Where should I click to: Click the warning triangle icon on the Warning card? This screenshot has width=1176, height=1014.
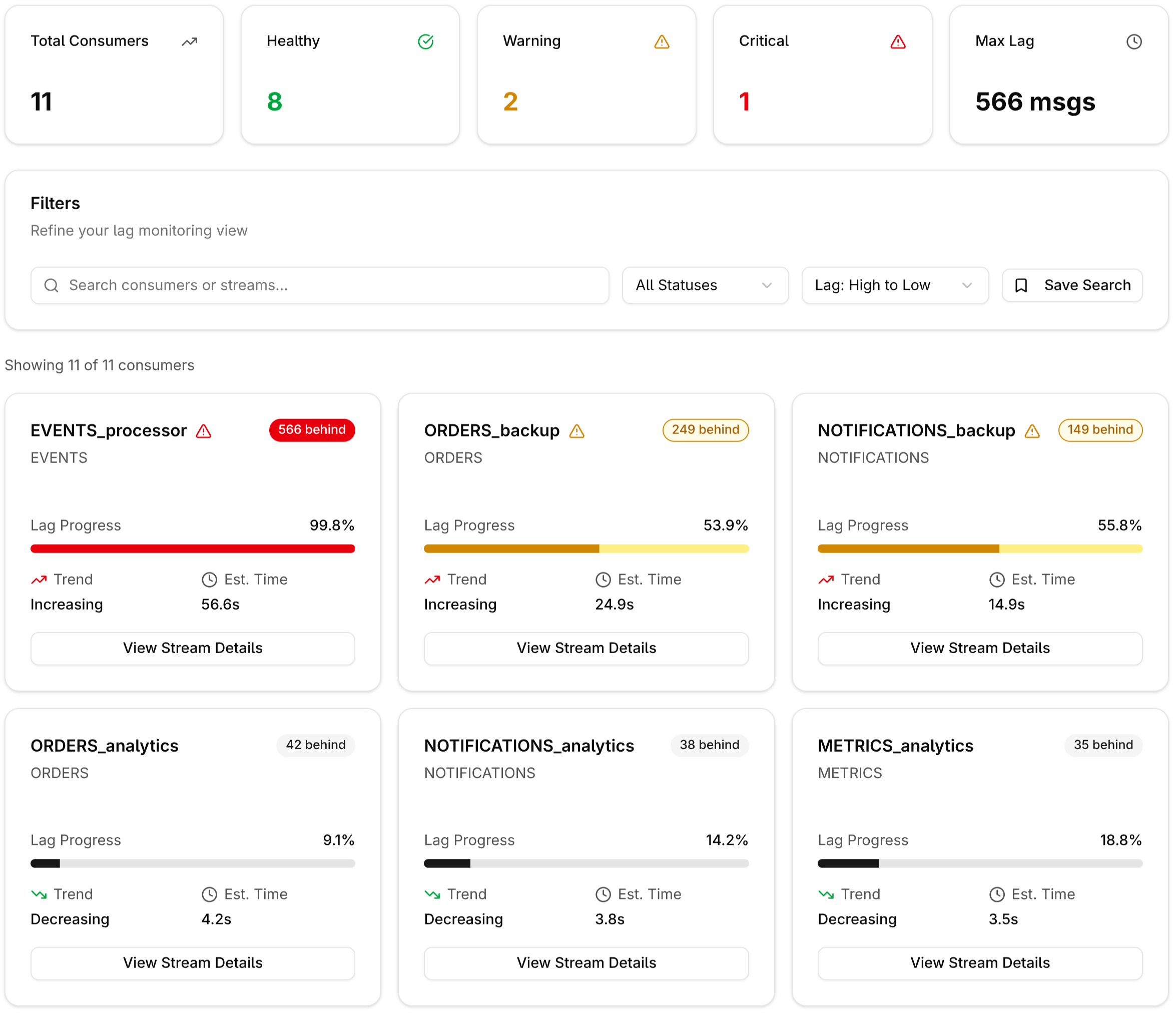pos(662,42)
